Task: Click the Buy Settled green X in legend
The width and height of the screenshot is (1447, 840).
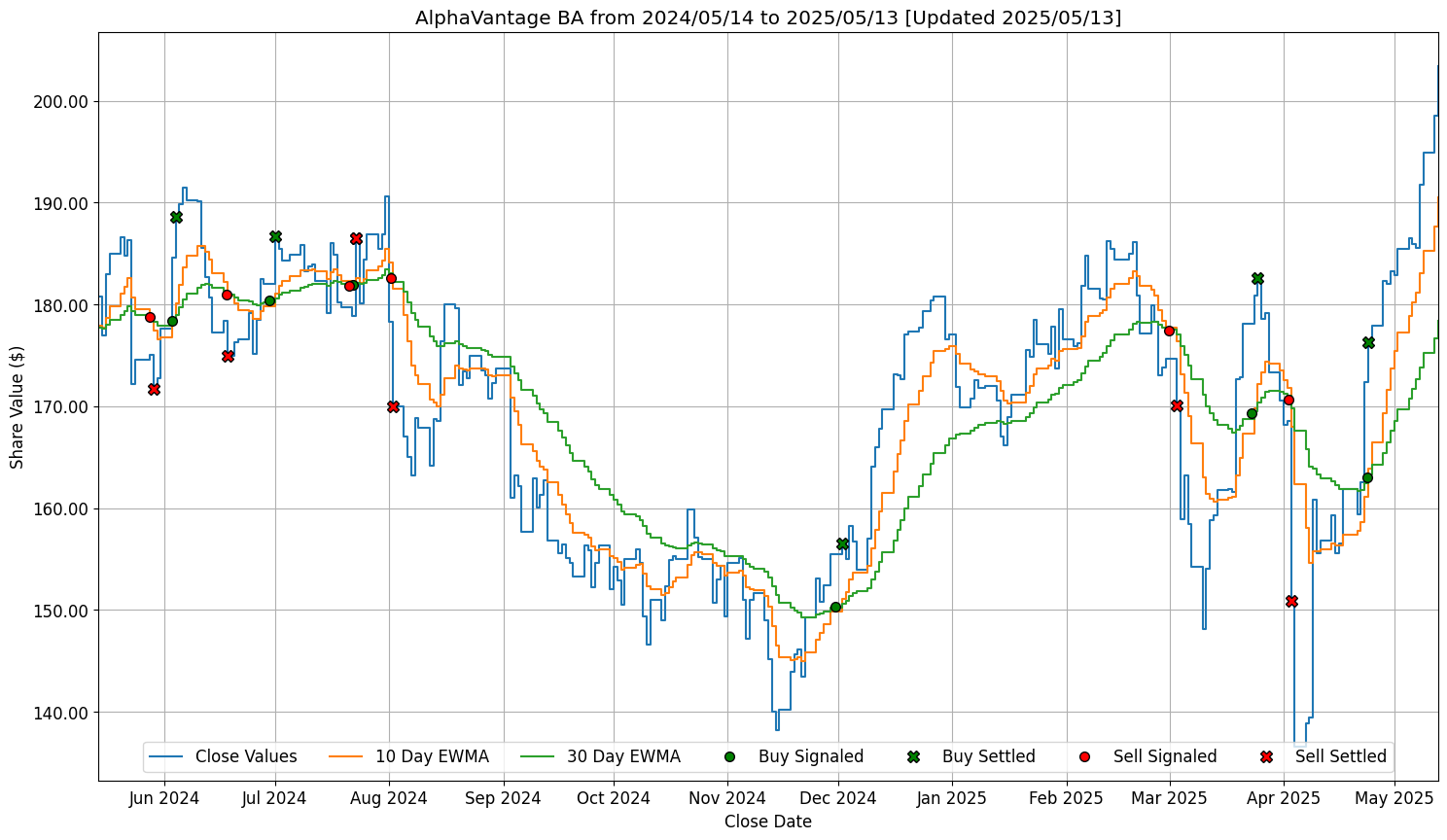Action: click(913, 756)
